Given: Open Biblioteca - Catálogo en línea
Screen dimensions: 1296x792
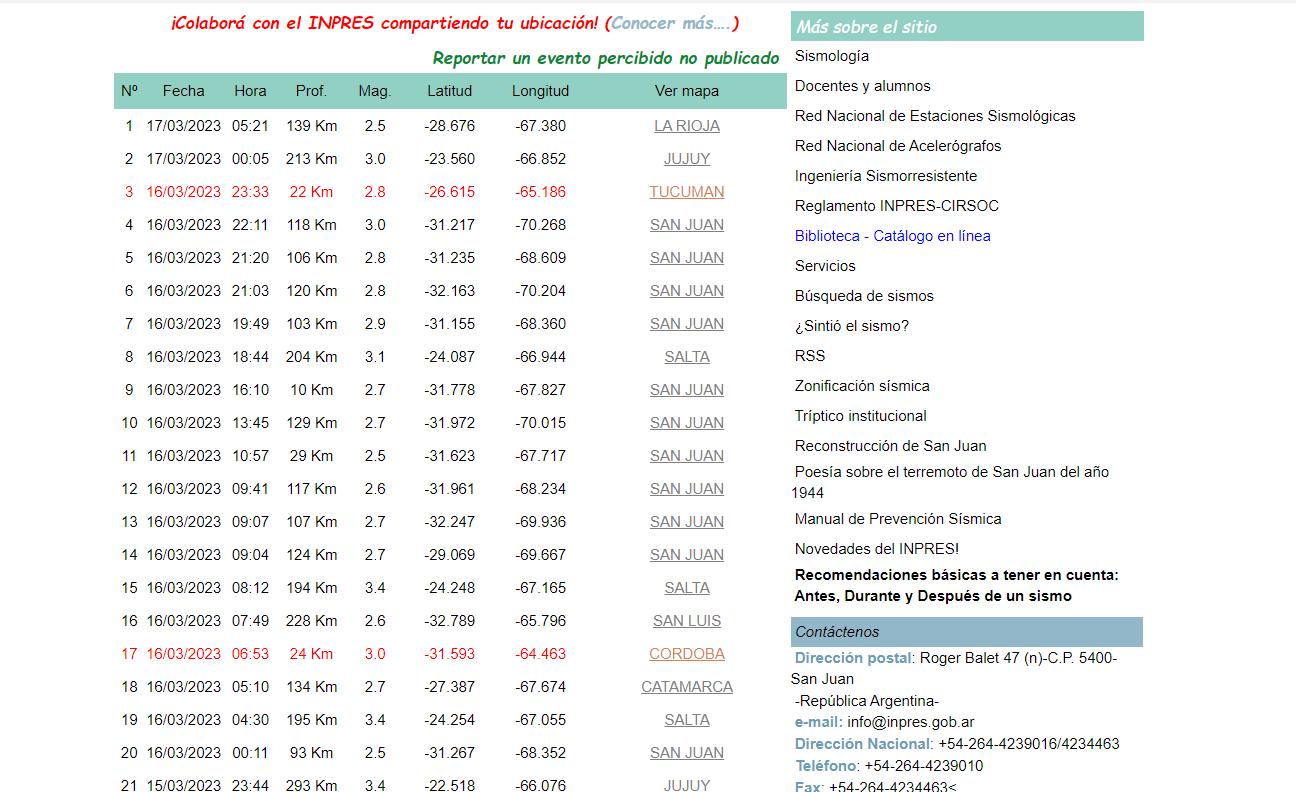Looking at the screenshot, I should click(x=892, y=236).
